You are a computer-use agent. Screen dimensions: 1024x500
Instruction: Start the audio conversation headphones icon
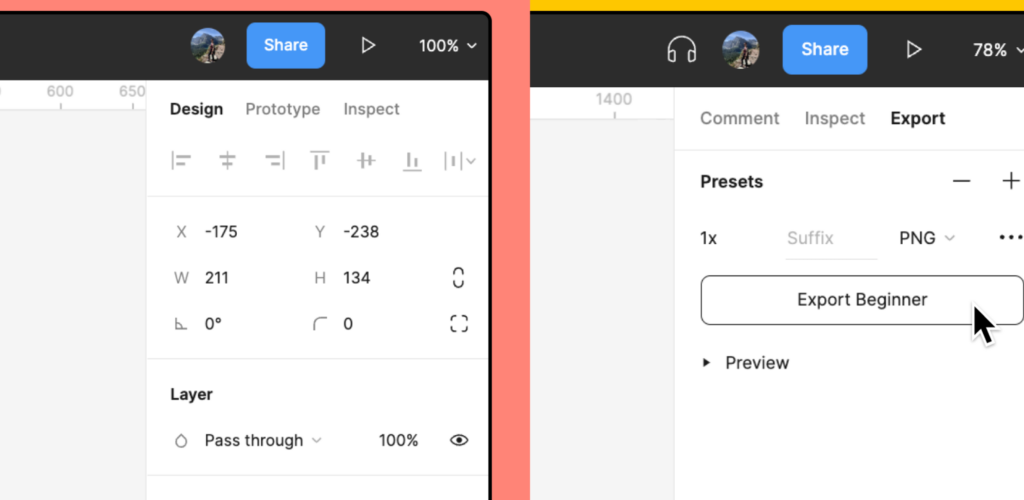681,49
